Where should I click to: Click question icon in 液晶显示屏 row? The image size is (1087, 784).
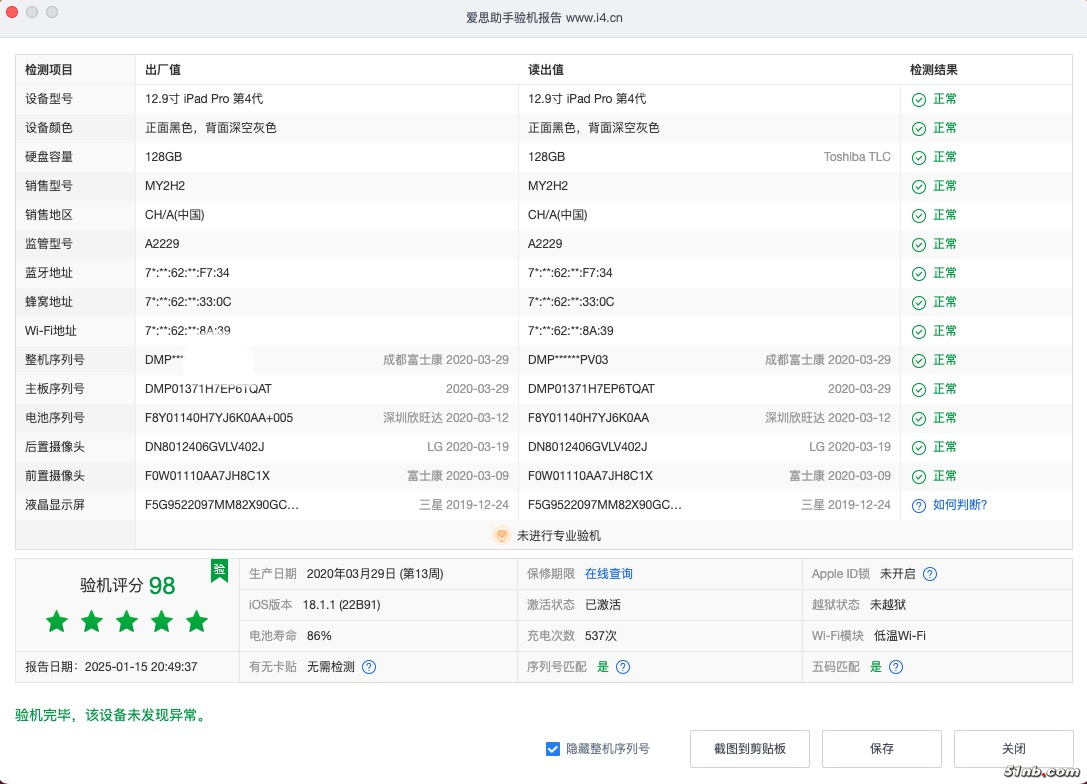[918, 506]
